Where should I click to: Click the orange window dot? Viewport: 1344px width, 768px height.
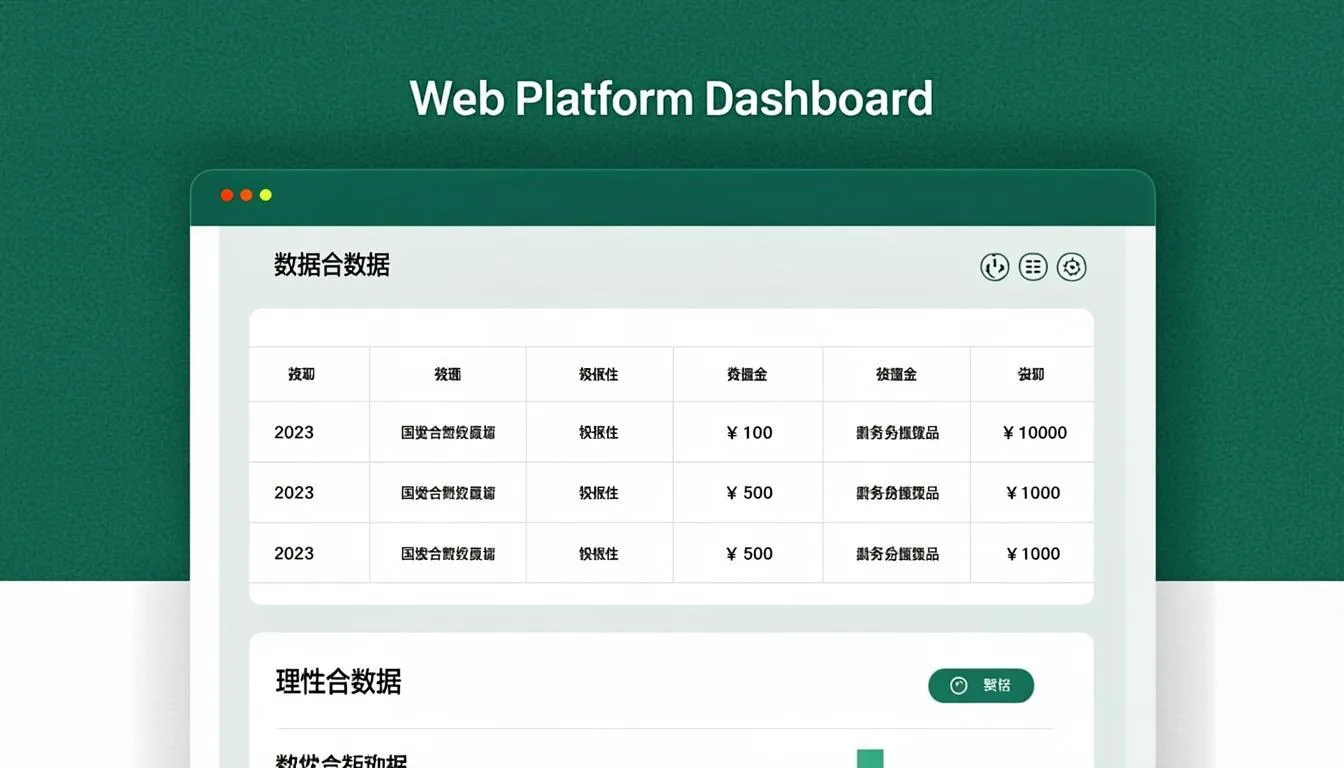246,195
